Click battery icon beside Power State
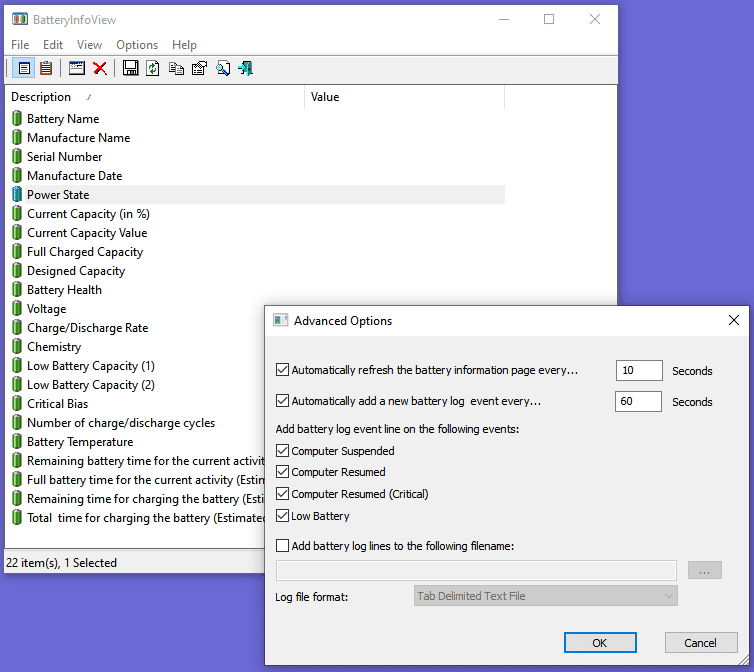 17,194
